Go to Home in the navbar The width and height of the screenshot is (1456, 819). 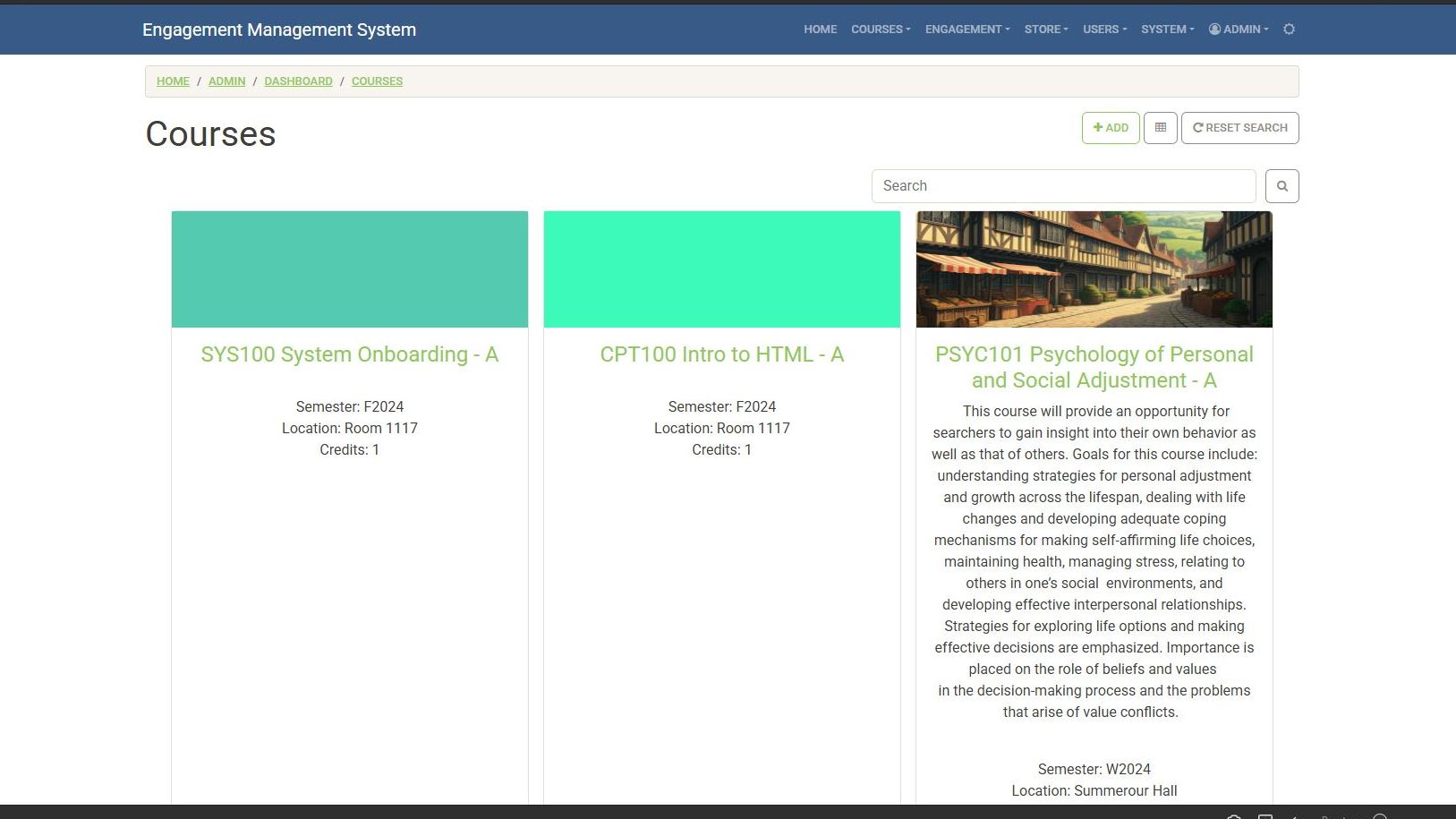coord(820,30)
